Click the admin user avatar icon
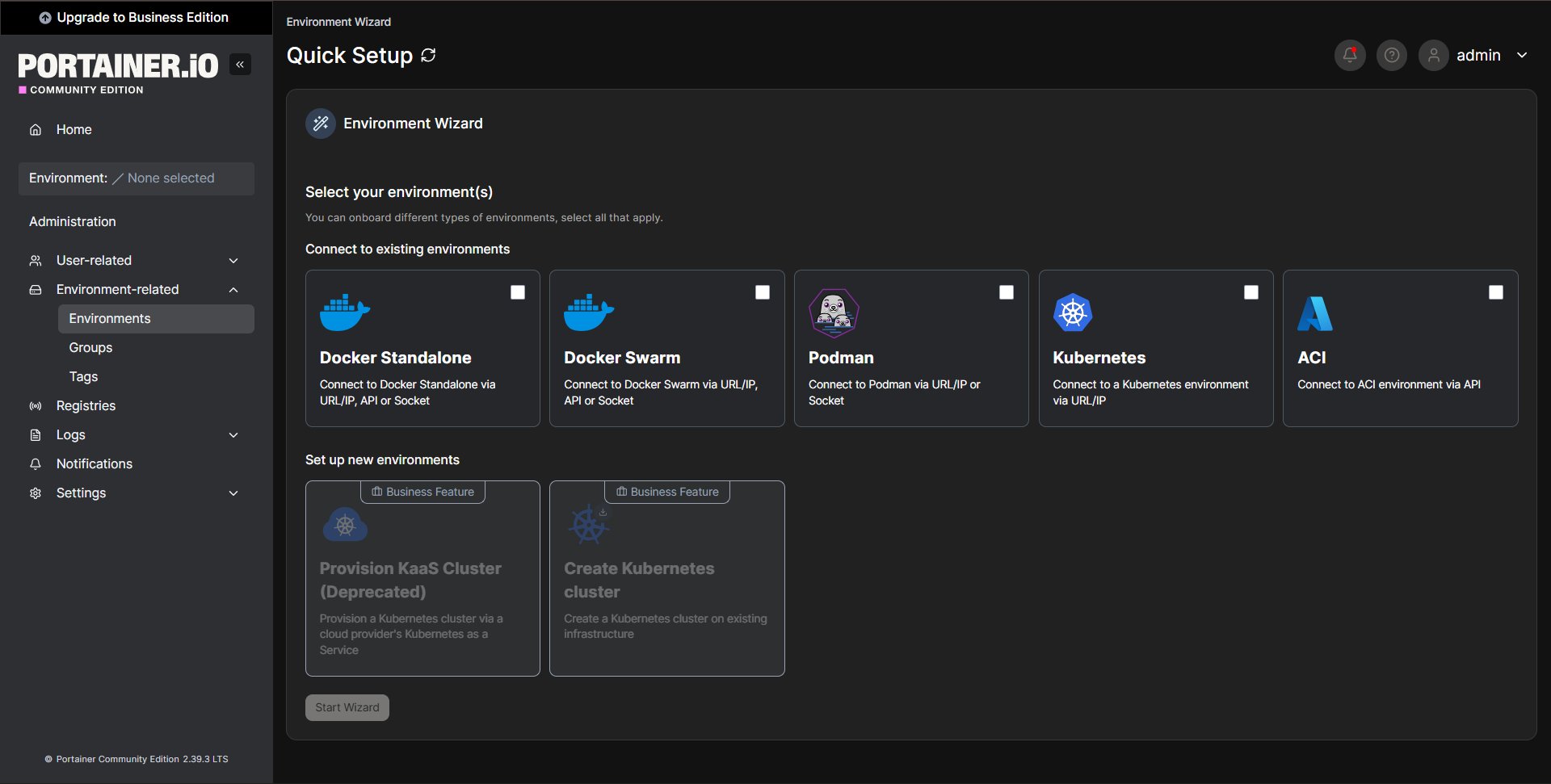The image size is (1551, 784). (x=1434, y=56)
